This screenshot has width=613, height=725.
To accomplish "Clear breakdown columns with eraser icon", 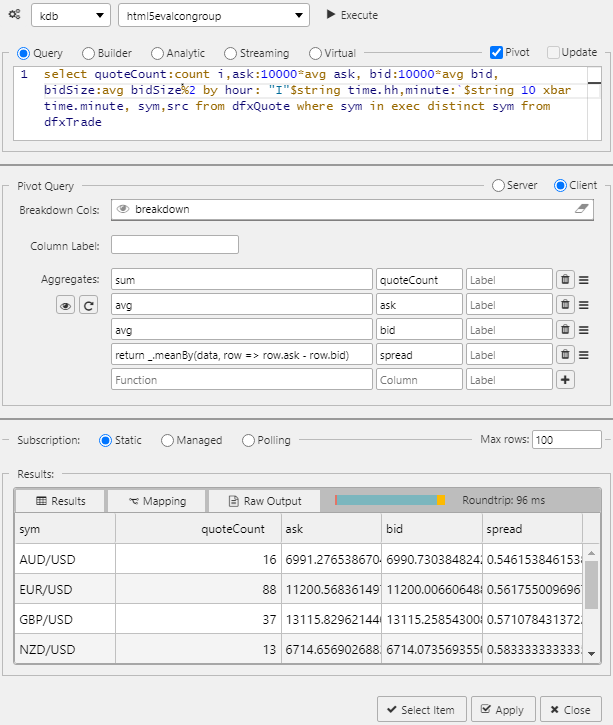I will (x=583, y=209).
